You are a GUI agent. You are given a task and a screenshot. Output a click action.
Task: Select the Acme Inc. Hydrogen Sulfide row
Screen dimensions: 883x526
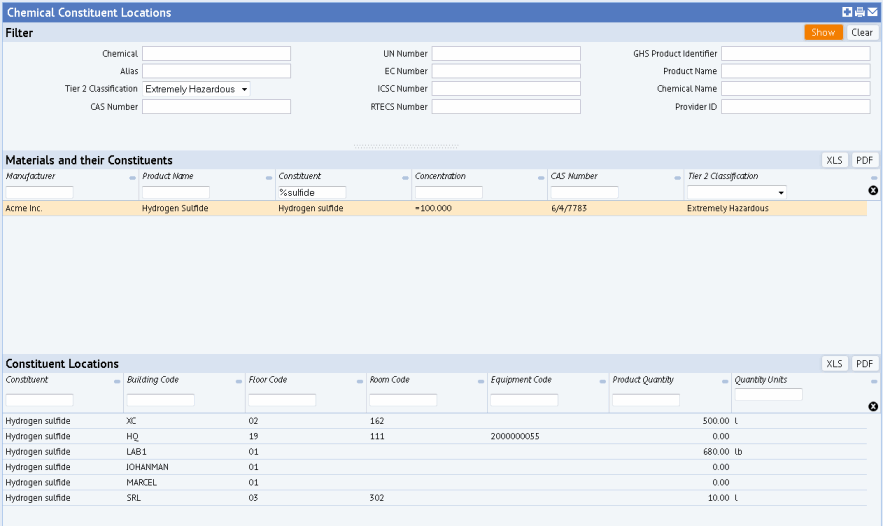(435, 208)
